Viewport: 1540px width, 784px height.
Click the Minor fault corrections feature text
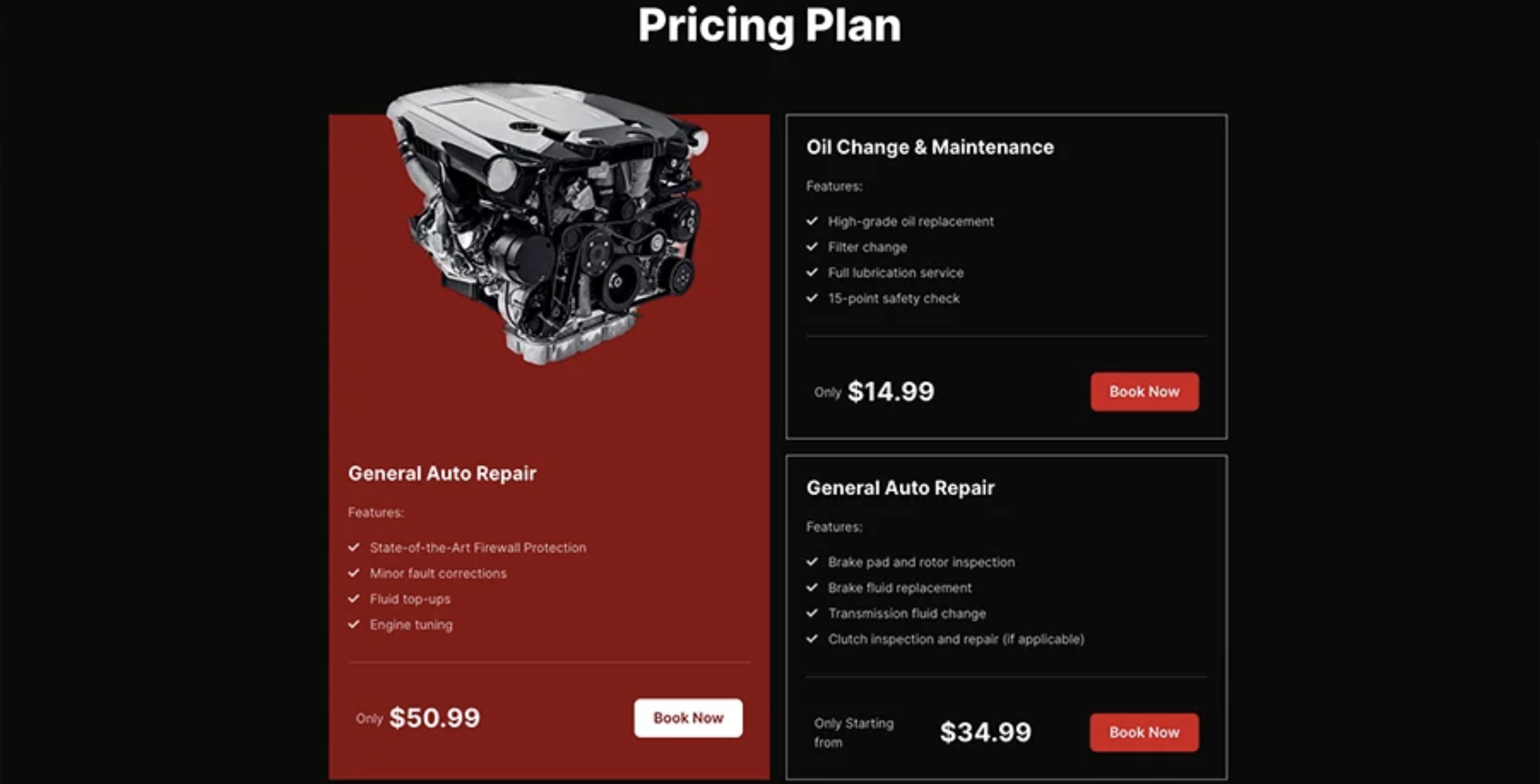[438, 573]
